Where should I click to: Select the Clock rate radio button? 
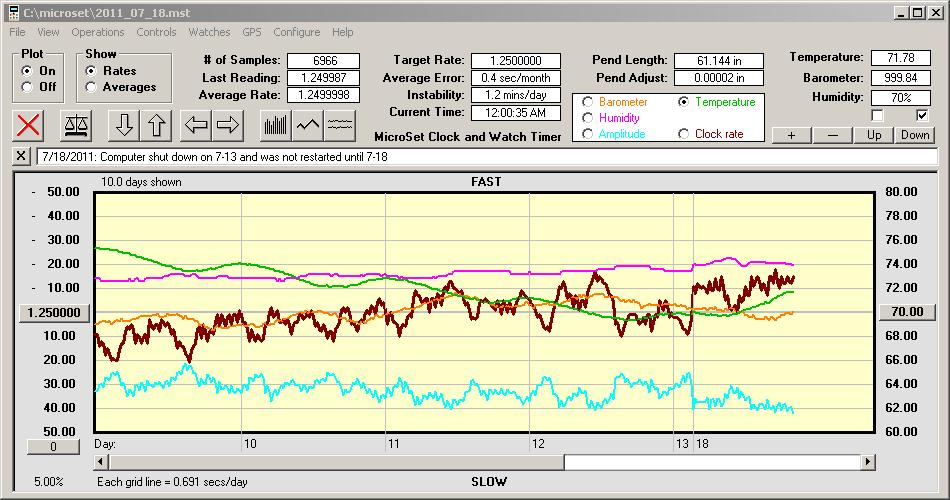coord(683,134)
